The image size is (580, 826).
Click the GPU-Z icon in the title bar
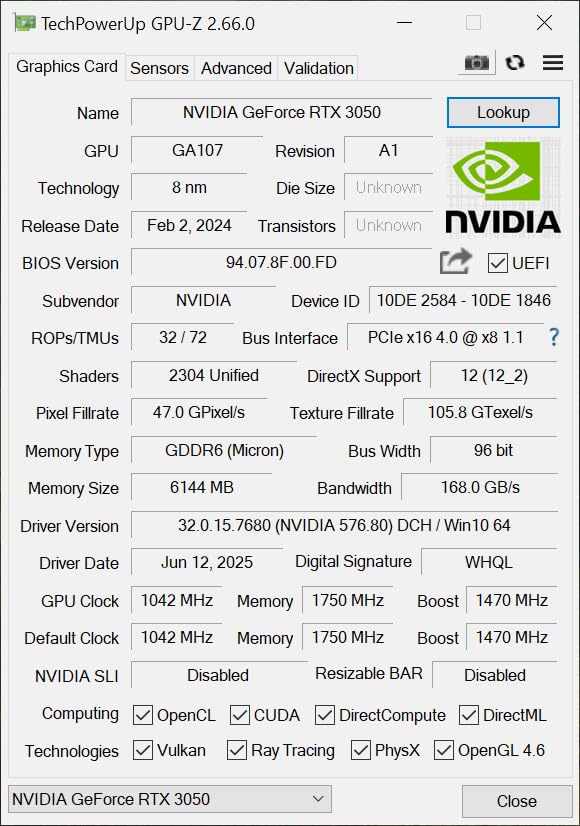tap(24, 22)
